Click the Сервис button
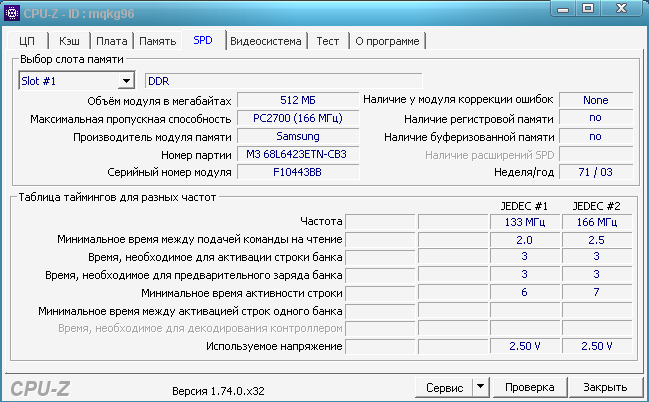Viewport: 649px width, 402px height. [x=443, y=387]
